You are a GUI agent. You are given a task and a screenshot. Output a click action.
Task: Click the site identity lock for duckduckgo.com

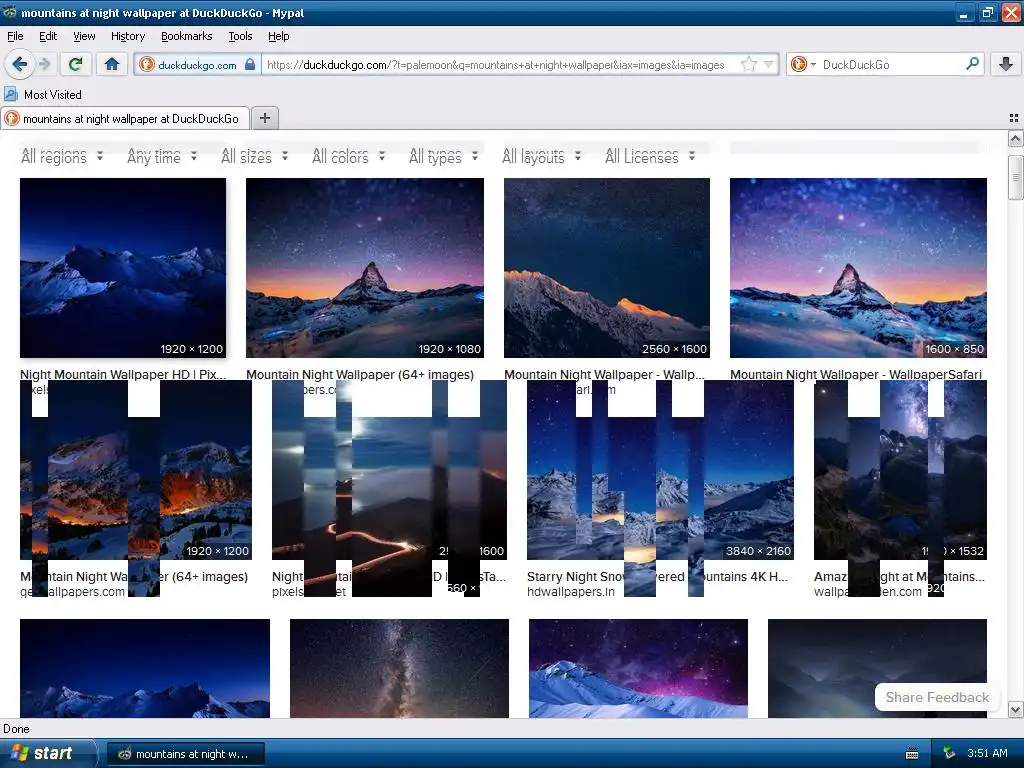[197, 65]
